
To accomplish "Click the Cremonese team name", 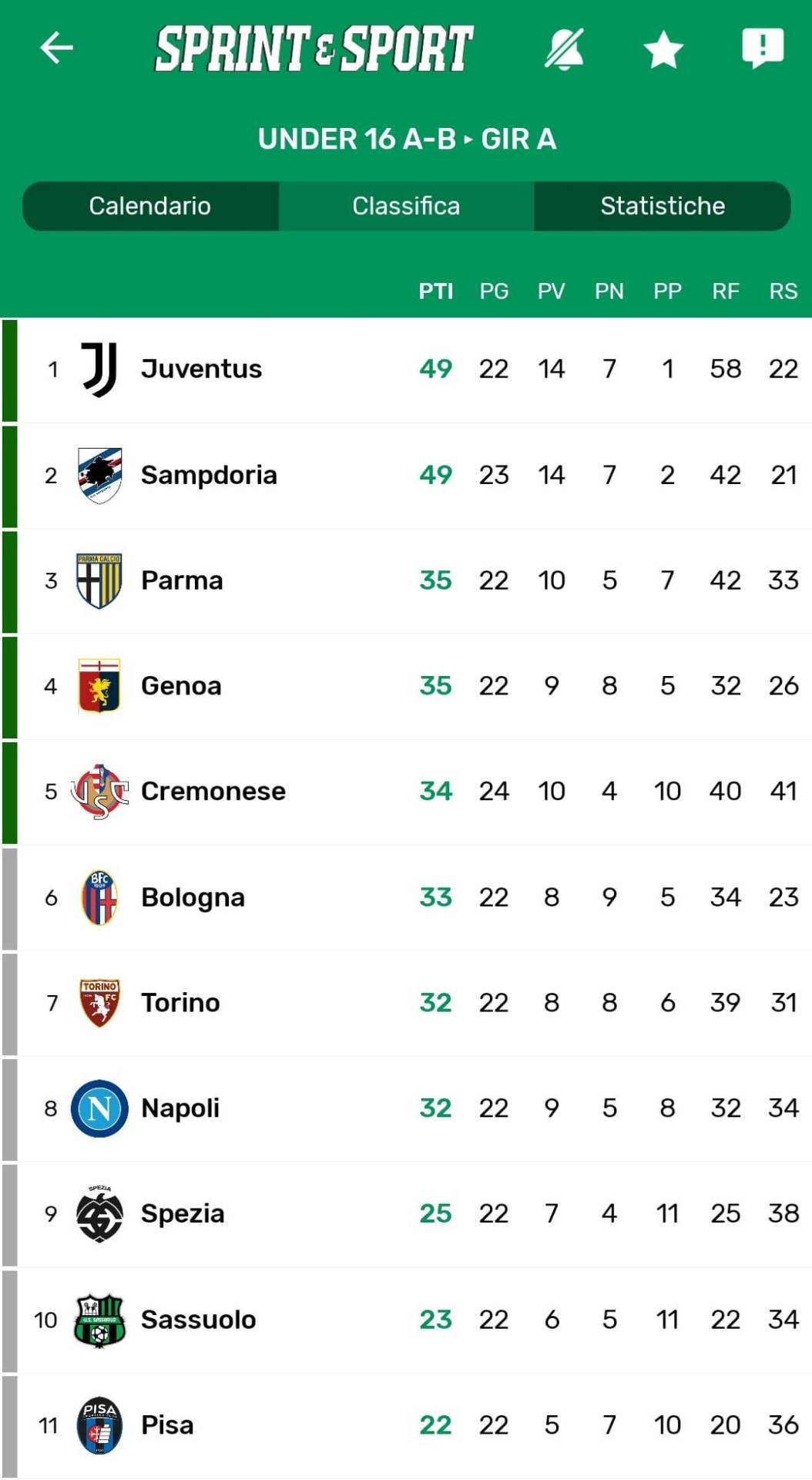I will pos(213,792).
